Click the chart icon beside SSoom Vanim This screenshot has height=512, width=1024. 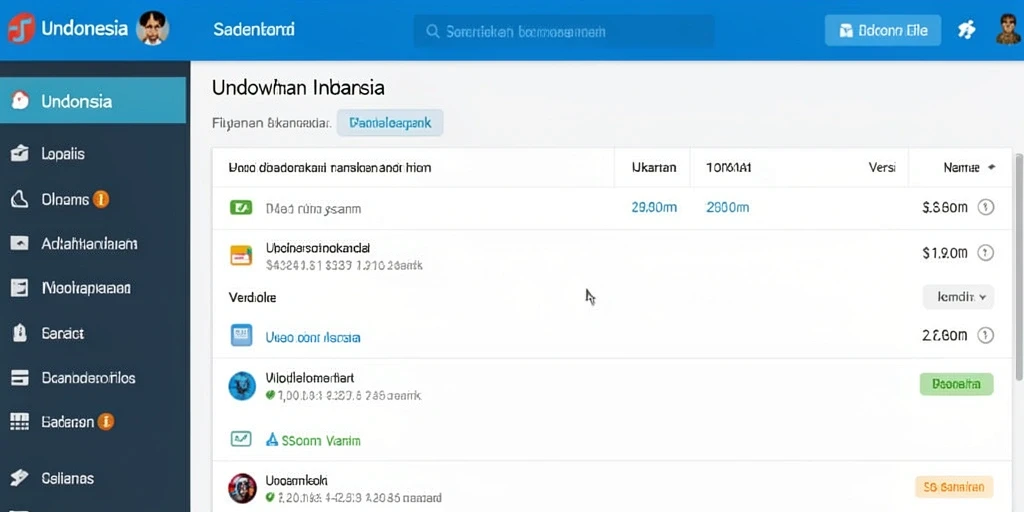click(x=242, y=440)
